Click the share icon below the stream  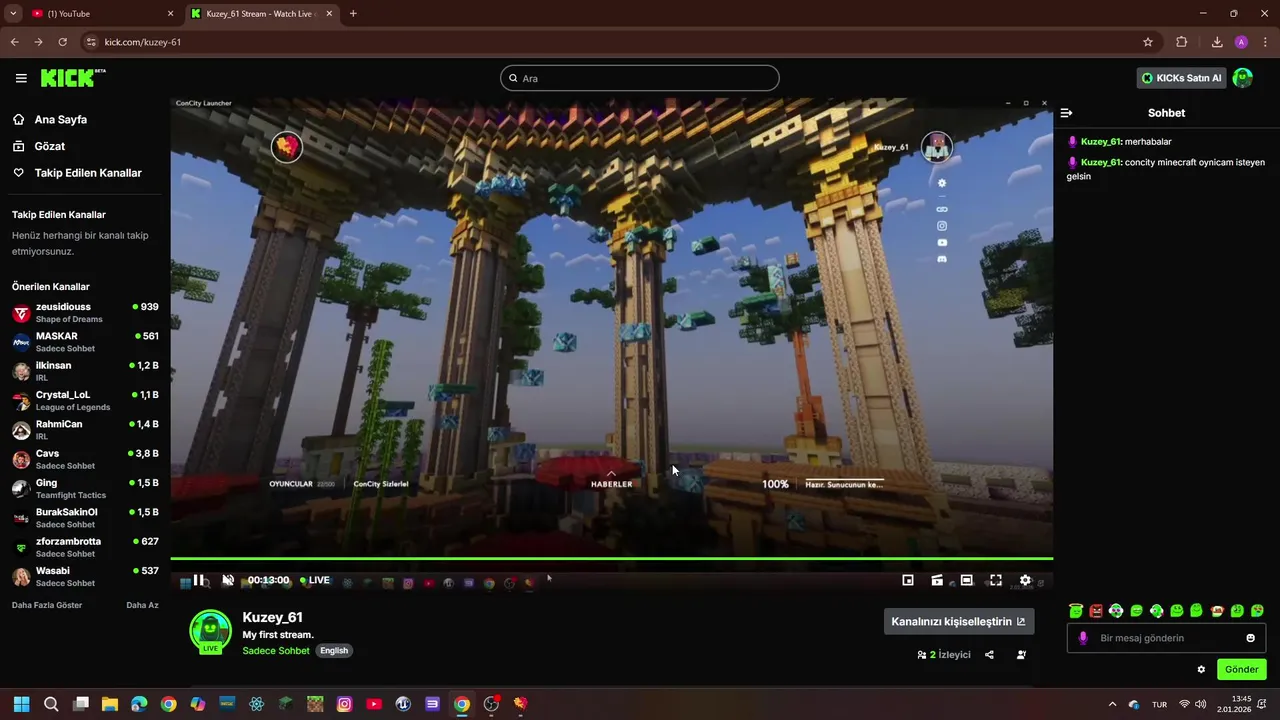point(989,655)
